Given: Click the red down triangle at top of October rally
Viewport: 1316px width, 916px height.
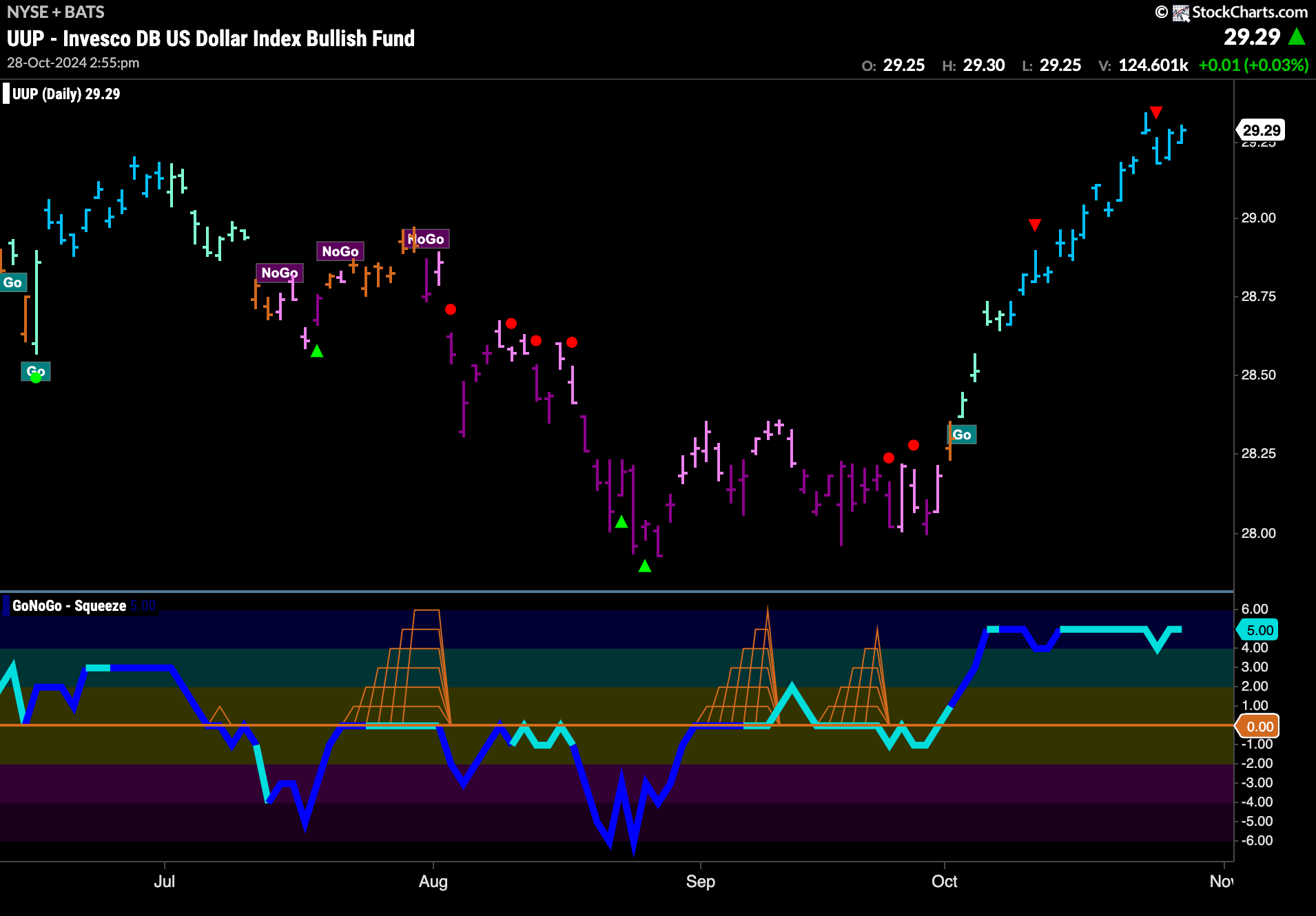Looking at the screenshot, I should (x=1156, y=112).
